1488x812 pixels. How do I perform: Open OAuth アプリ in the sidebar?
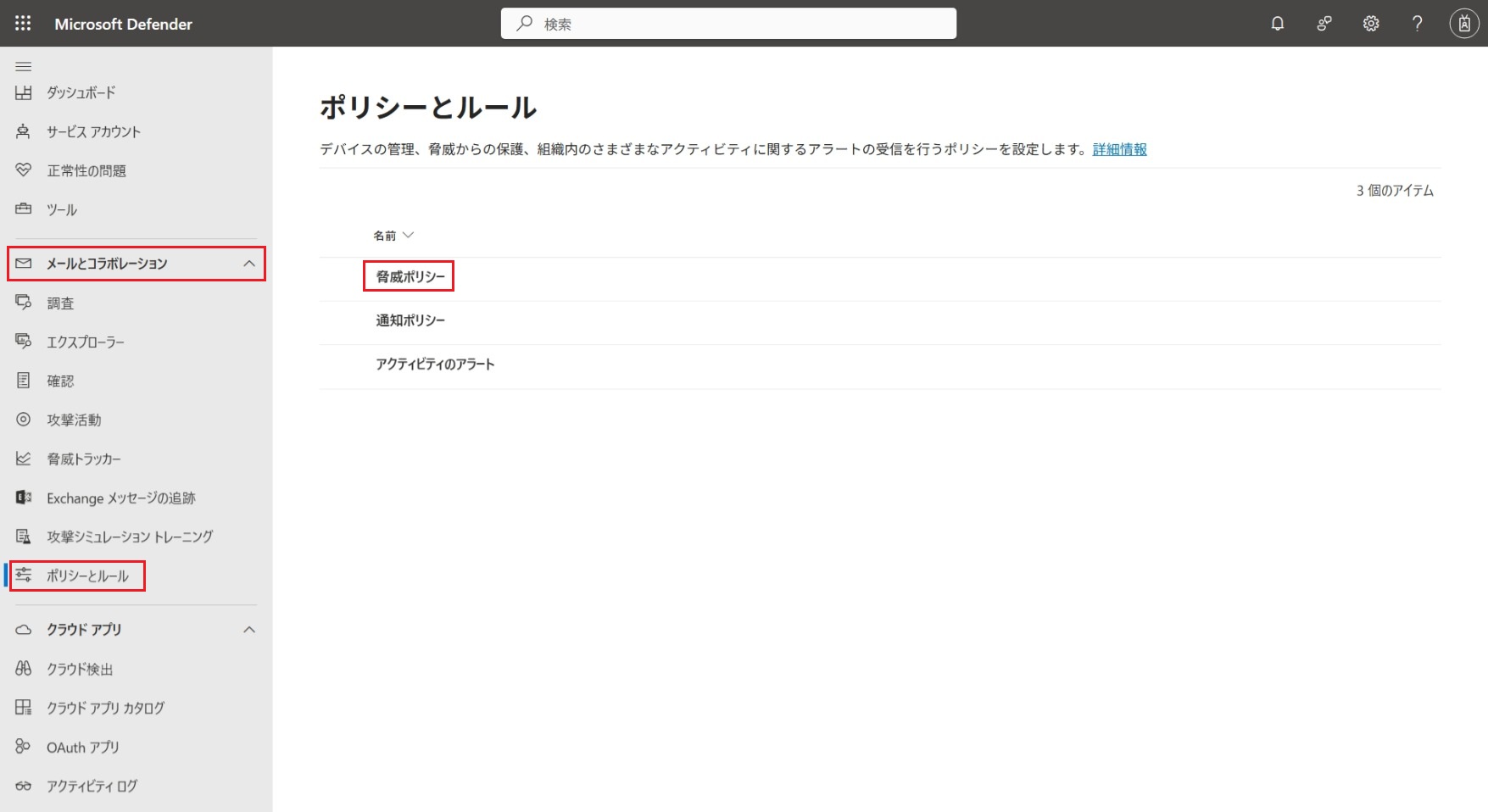click(x=83, y=747)
